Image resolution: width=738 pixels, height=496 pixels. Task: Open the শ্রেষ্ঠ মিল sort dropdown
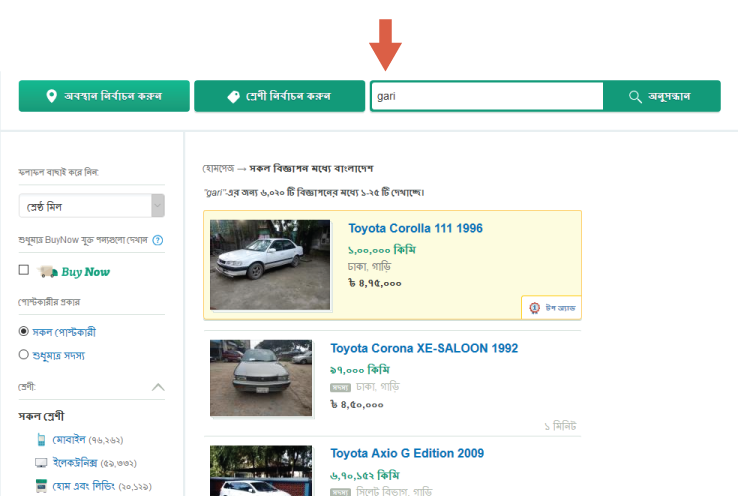[x=92, y=206]
